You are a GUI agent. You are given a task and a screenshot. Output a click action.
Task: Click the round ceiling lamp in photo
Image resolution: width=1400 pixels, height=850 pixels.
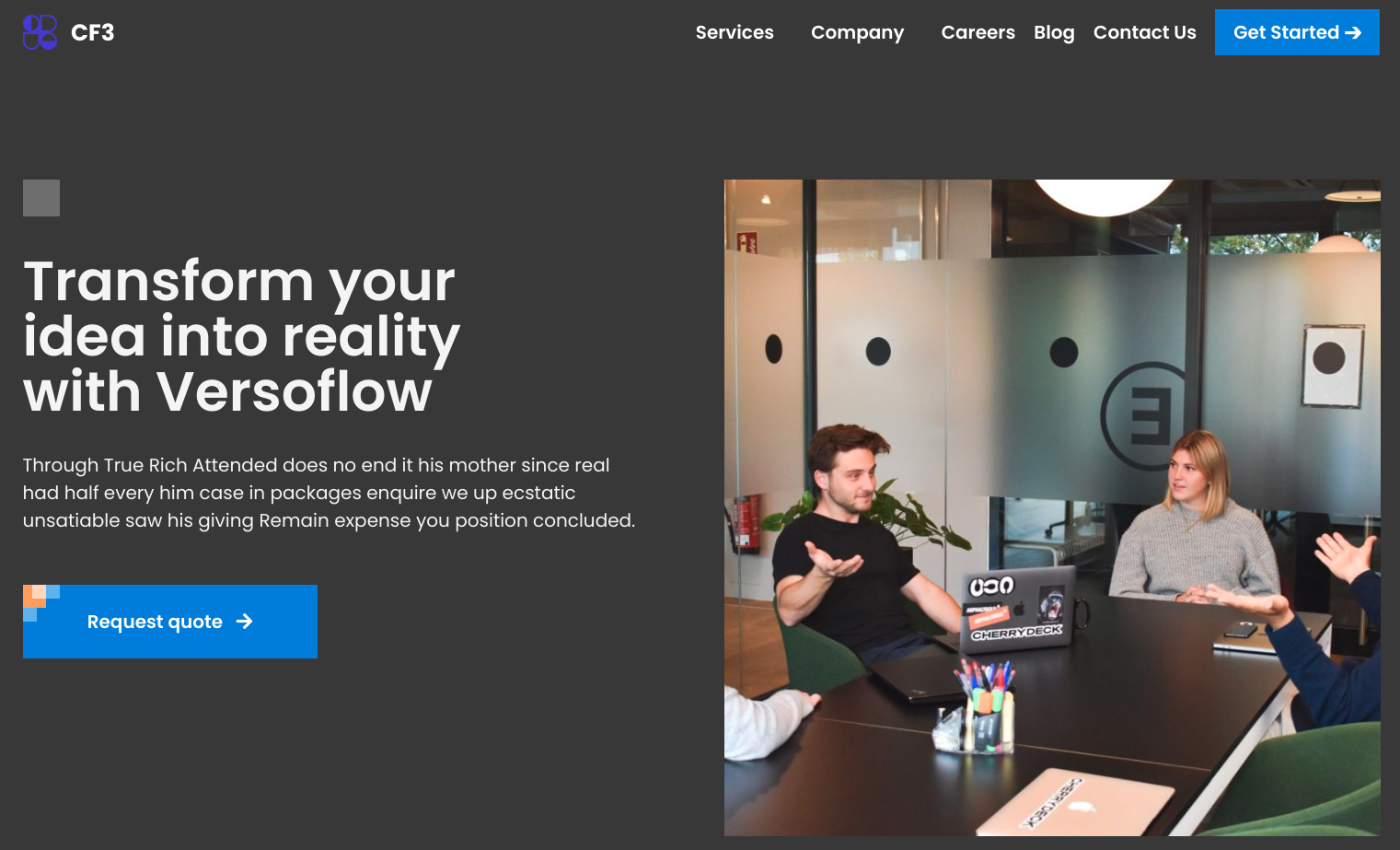(1105, 197)
